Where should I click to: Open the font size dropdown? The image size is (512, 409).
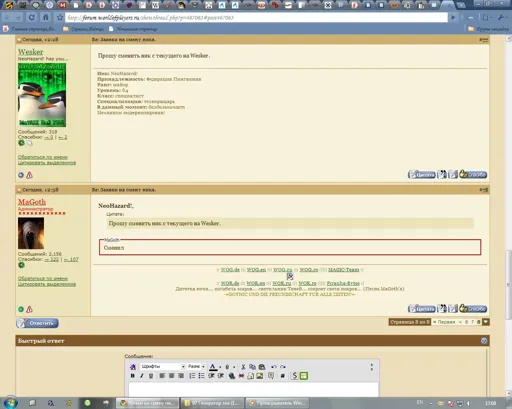196,366
